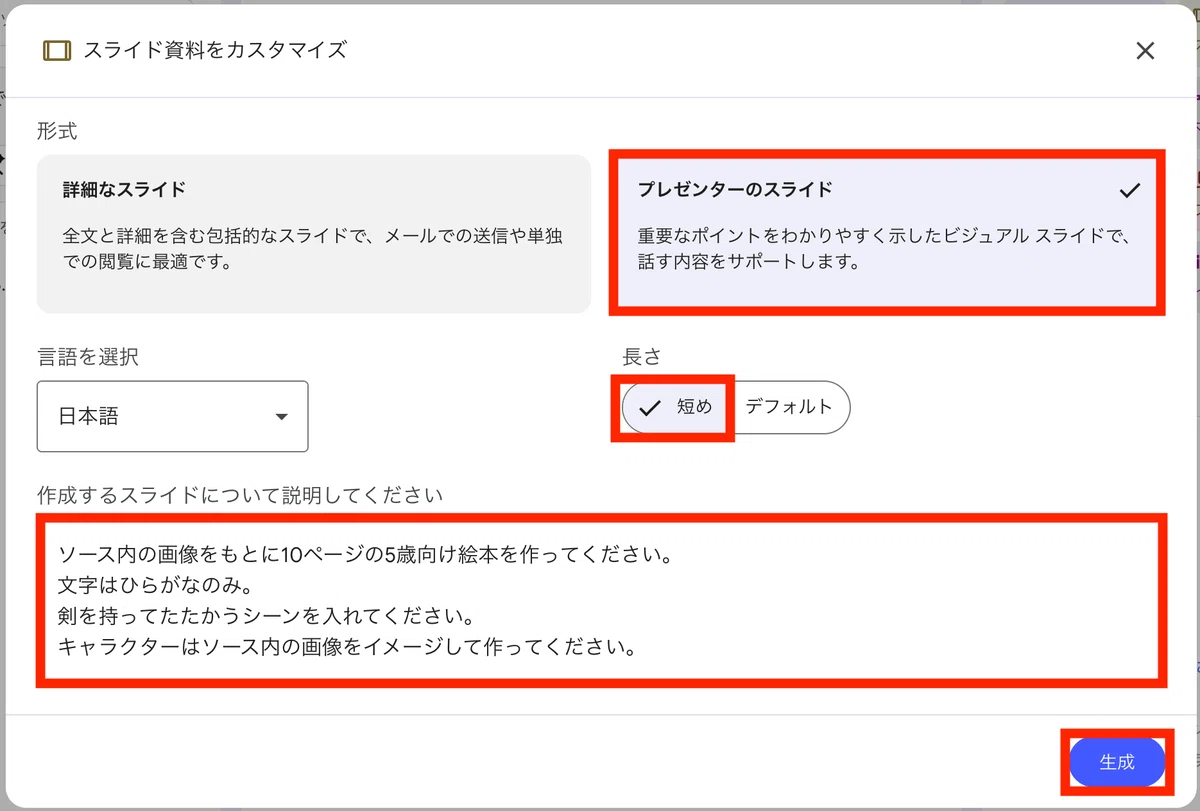
Task: Click the 生成 button
Action: pos(1117,762)
